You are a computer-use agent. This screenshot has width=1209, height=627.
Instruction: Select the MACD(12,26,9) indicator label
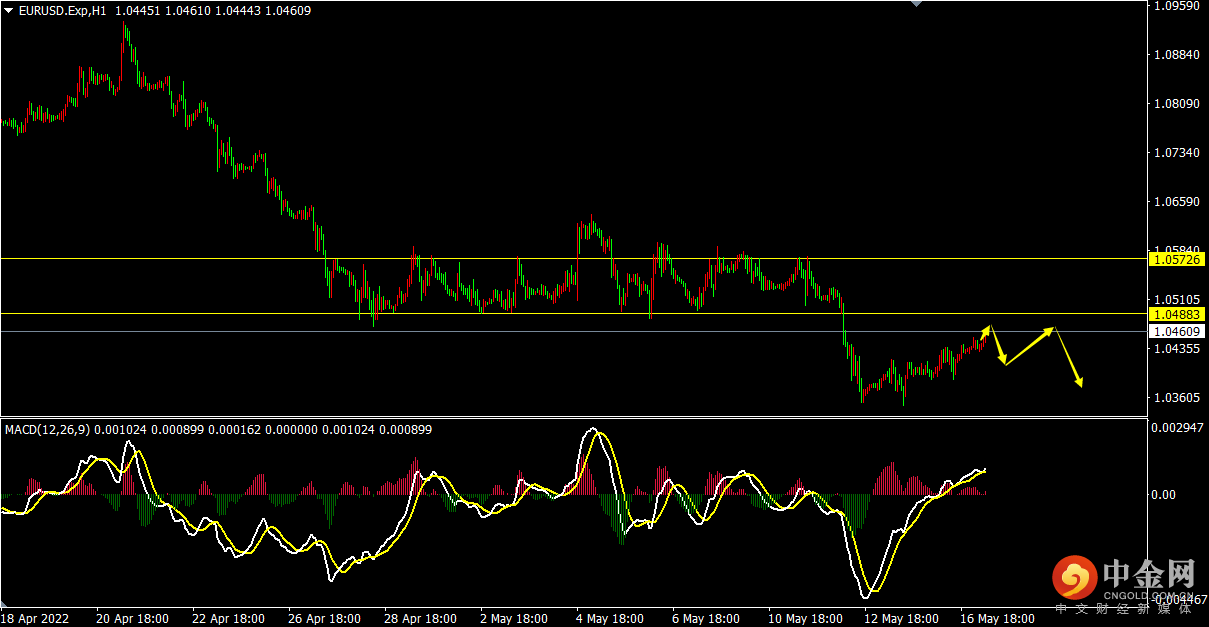click(48, 429)
